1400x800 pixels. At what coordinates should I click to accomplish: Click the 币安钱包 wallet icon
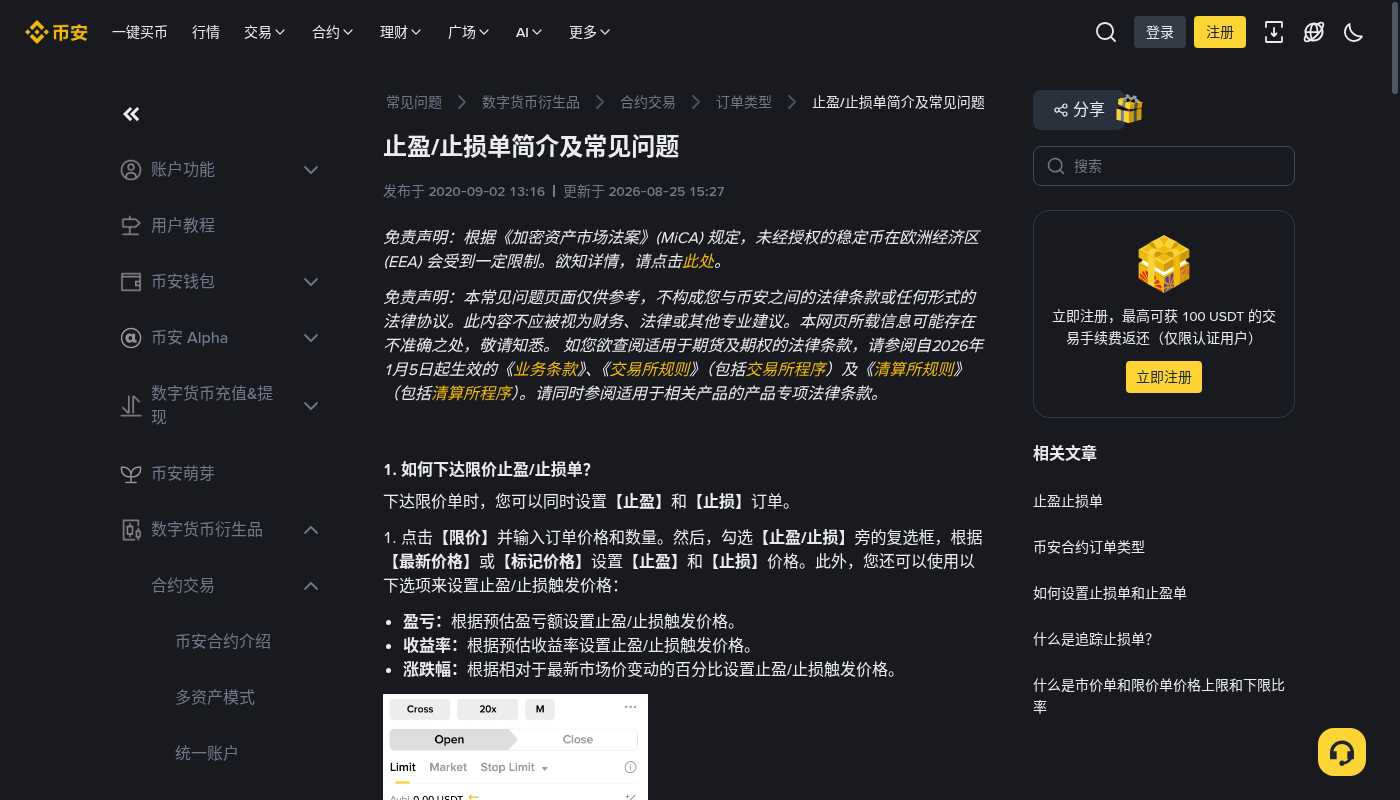pos(131,282)
